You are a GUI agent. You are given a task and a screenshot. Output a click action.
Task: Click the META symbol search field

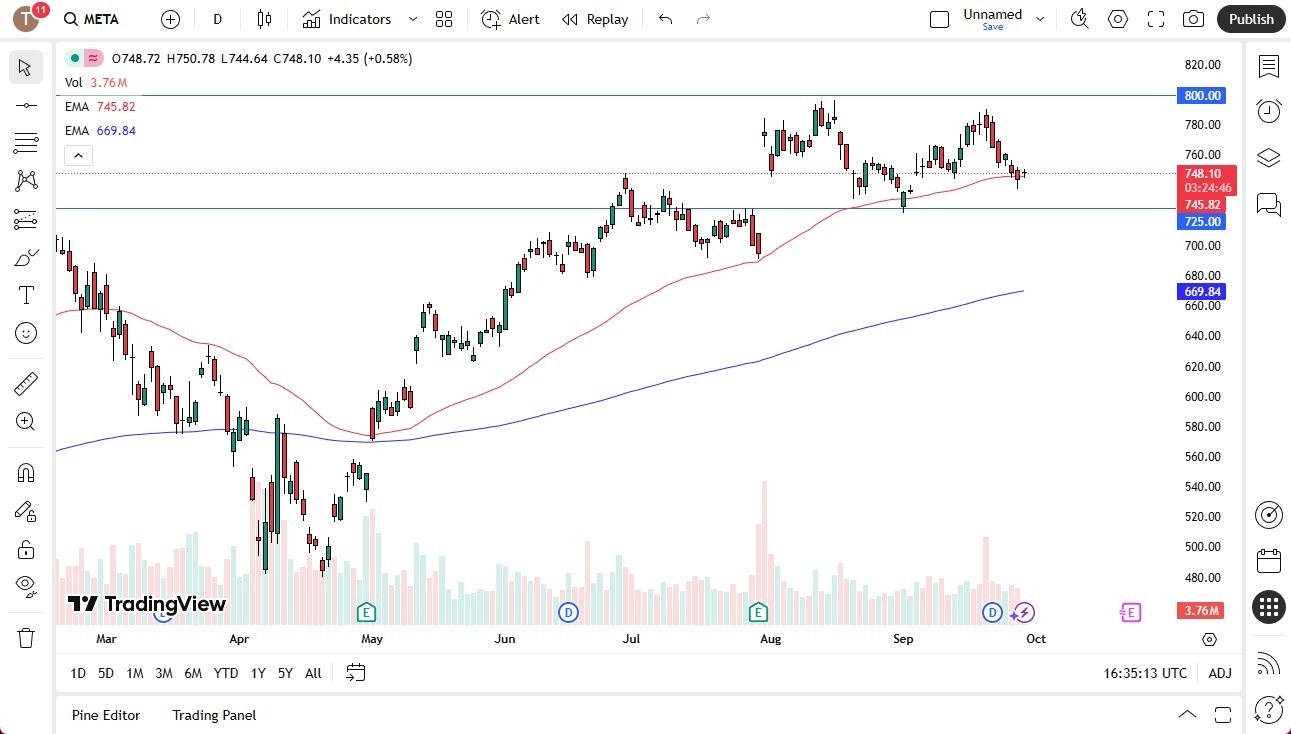click(x=92, y=19)
